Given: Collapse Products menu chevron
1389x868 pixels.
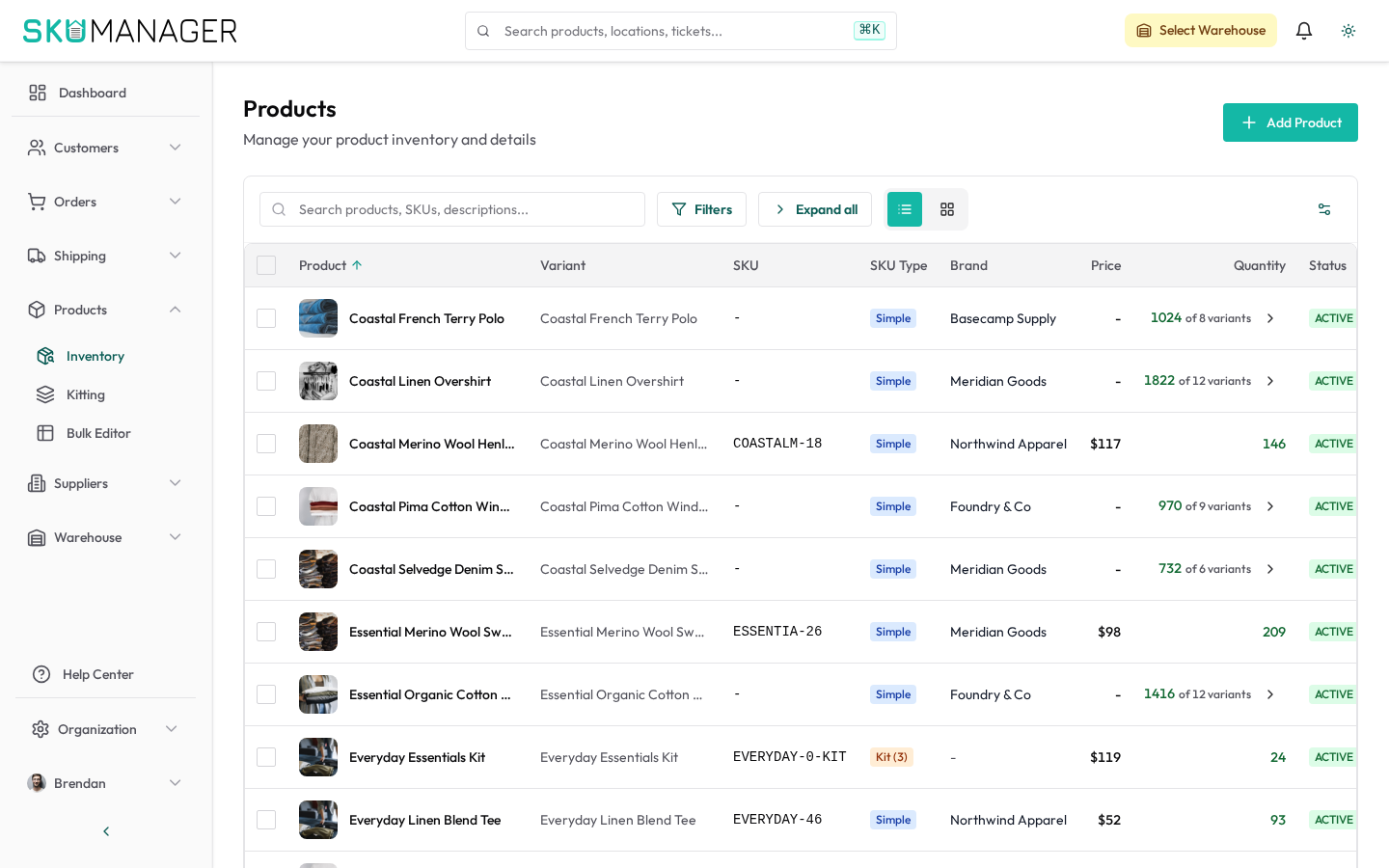Looking at the screenshot, I should (176, 310).
